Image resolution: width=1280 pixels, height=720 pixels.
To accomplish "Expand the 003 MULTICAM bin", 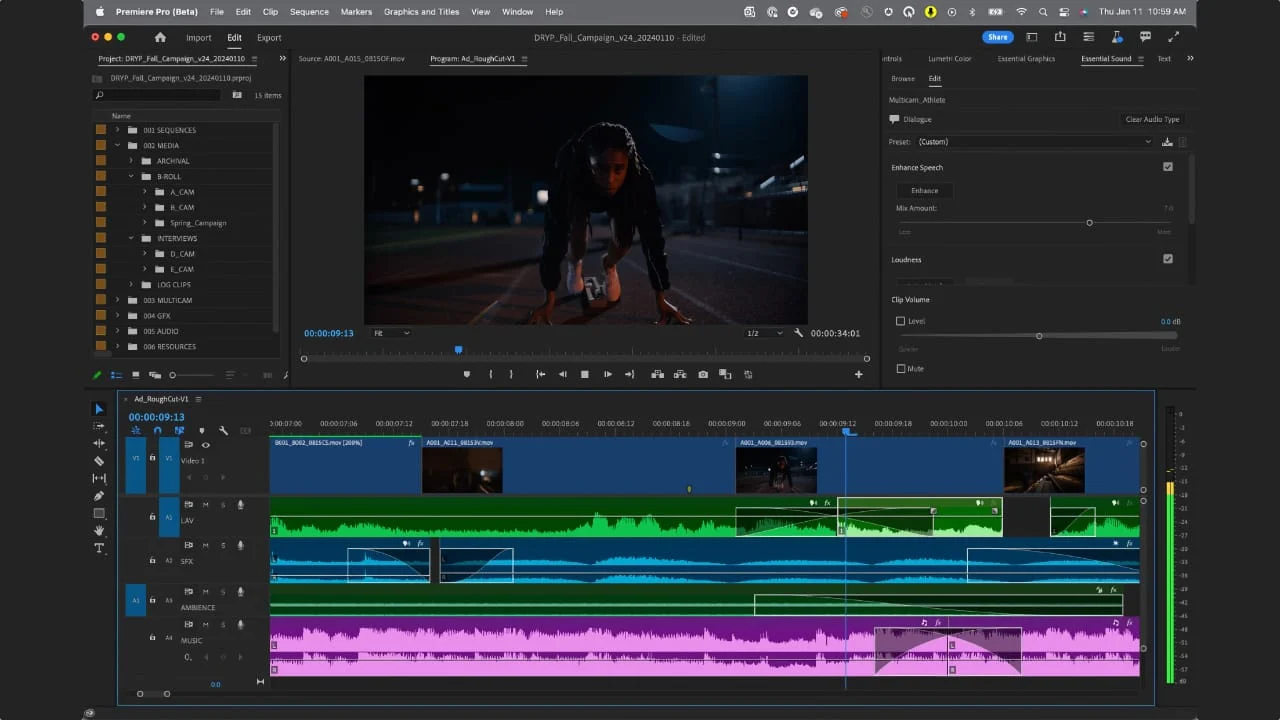I will click(117, 300).
